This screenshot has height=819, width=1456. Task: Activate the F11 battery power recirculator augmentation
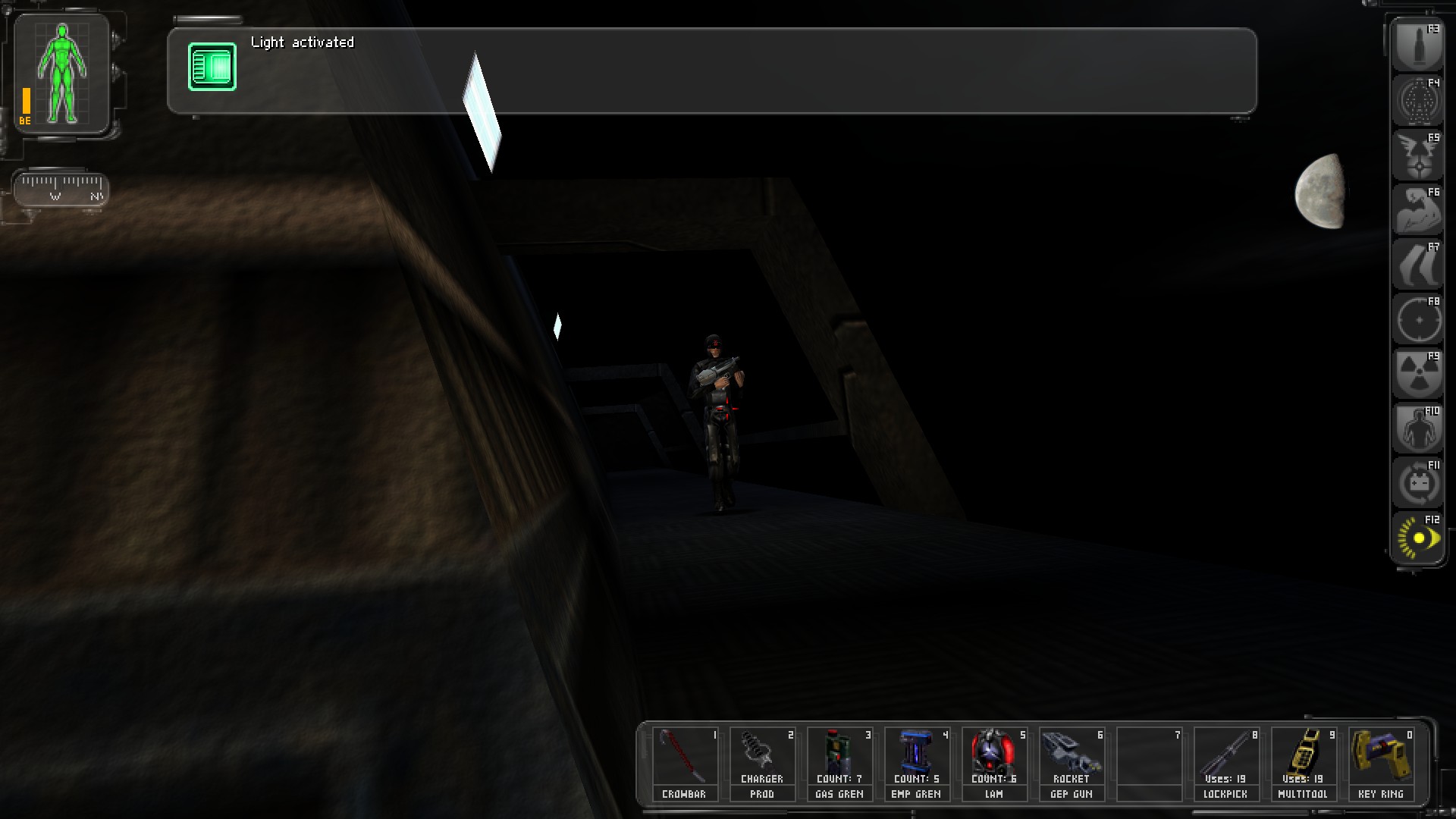(1418, 483)
